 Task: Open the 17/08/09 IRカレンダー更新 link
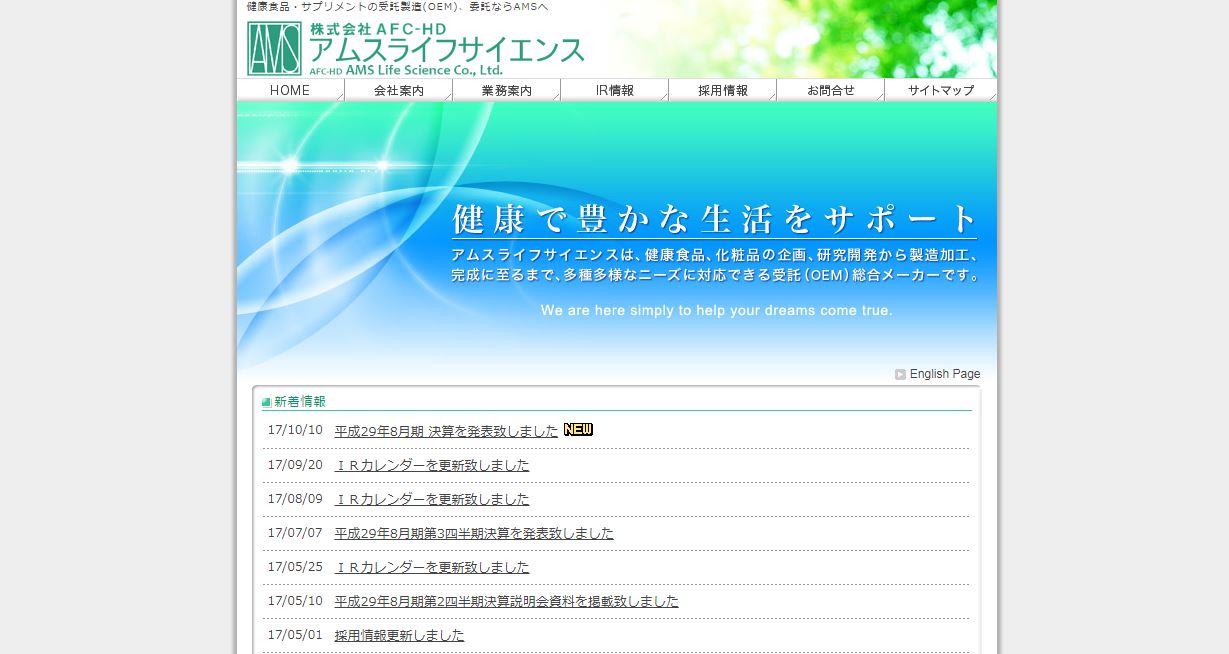click(431, 499)
